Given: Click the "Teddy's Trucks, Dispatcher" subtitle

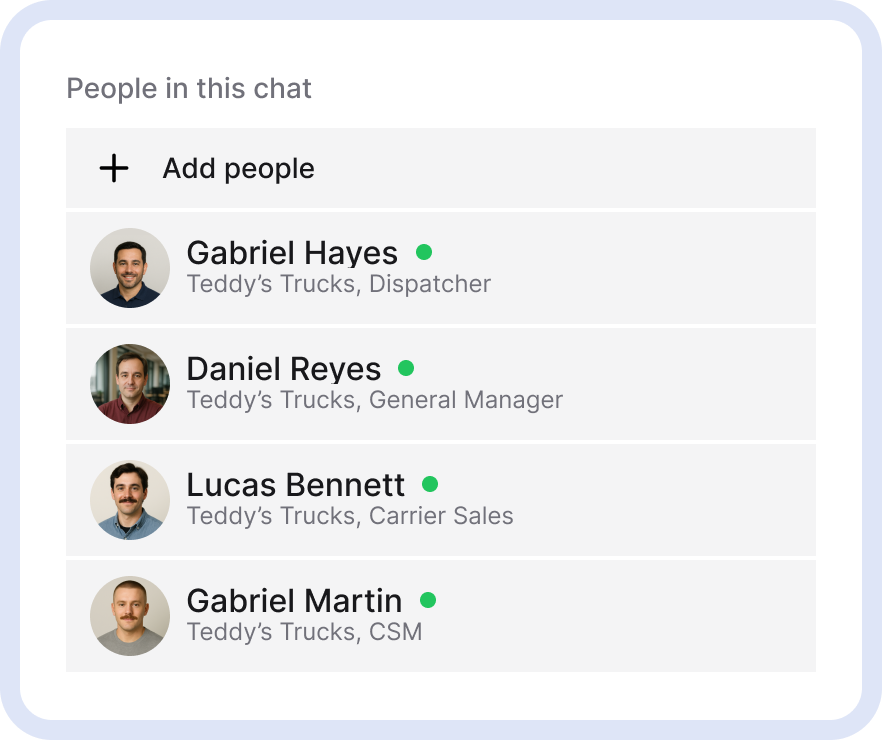Looking at the screenshot, I should pos(339,284).
